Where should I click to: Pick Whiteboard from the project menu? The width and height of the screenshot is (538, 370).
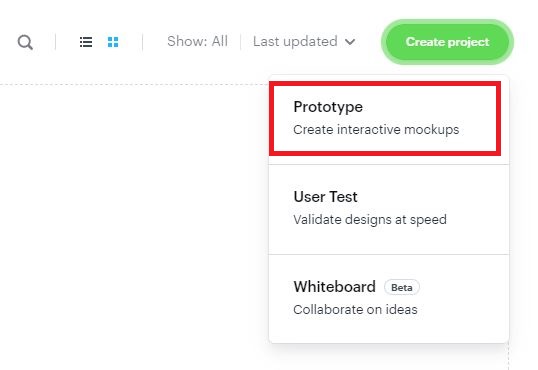click(x=389, y=299)
